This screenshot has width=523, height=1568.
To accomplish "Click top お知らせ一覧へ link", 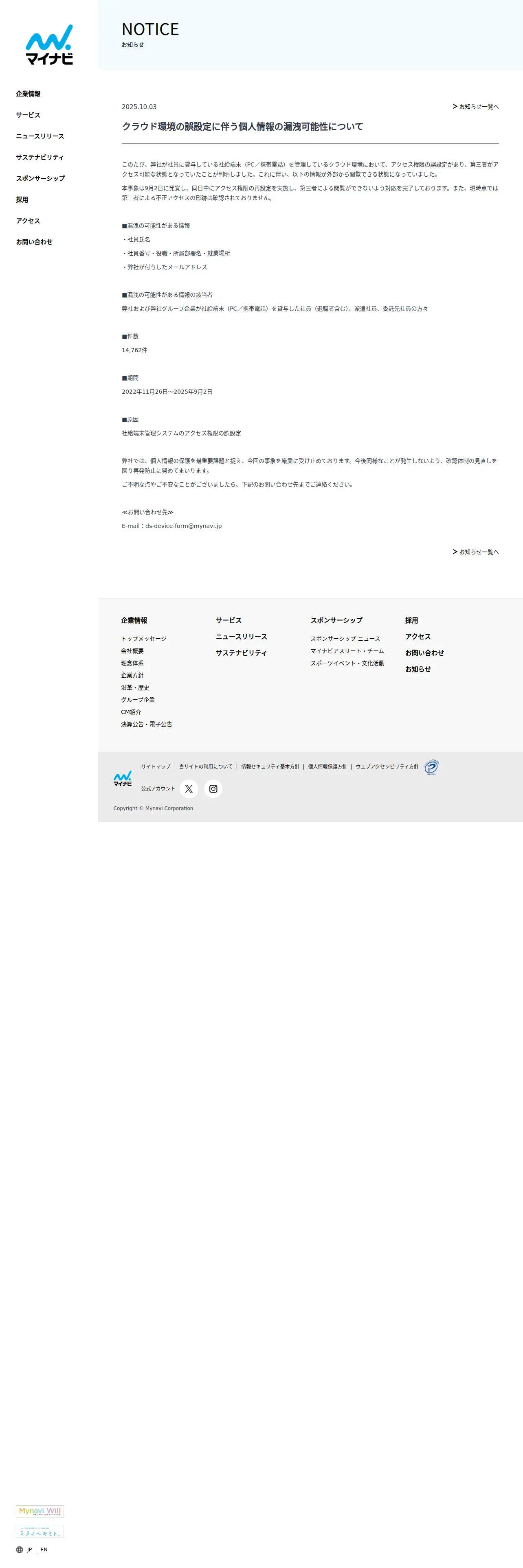I will [475, 107].
